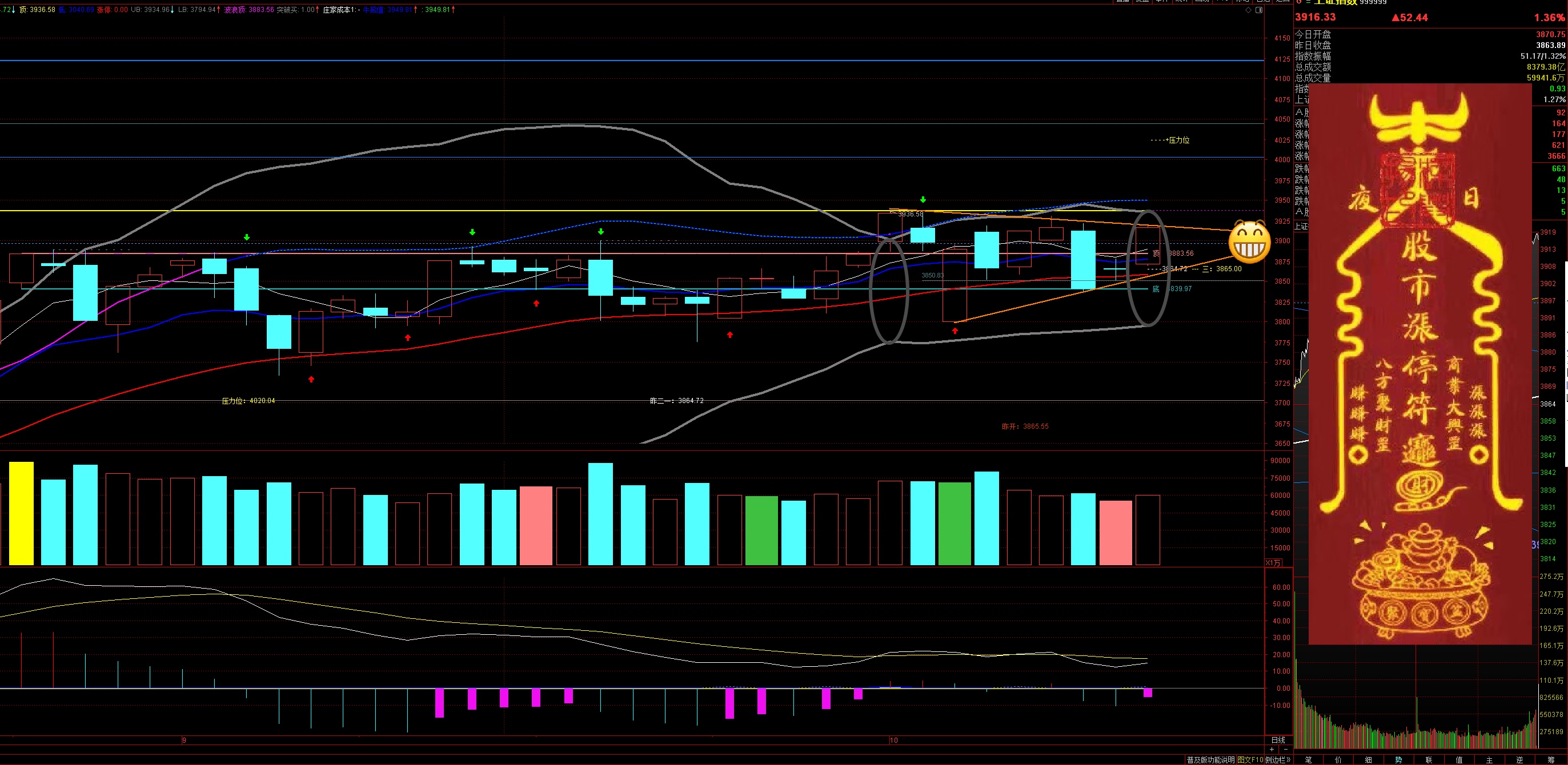Screen dimensions: 1568x765
Task: Click the green down arrow above 3936.58 candle
Action: tap(924, 199)
